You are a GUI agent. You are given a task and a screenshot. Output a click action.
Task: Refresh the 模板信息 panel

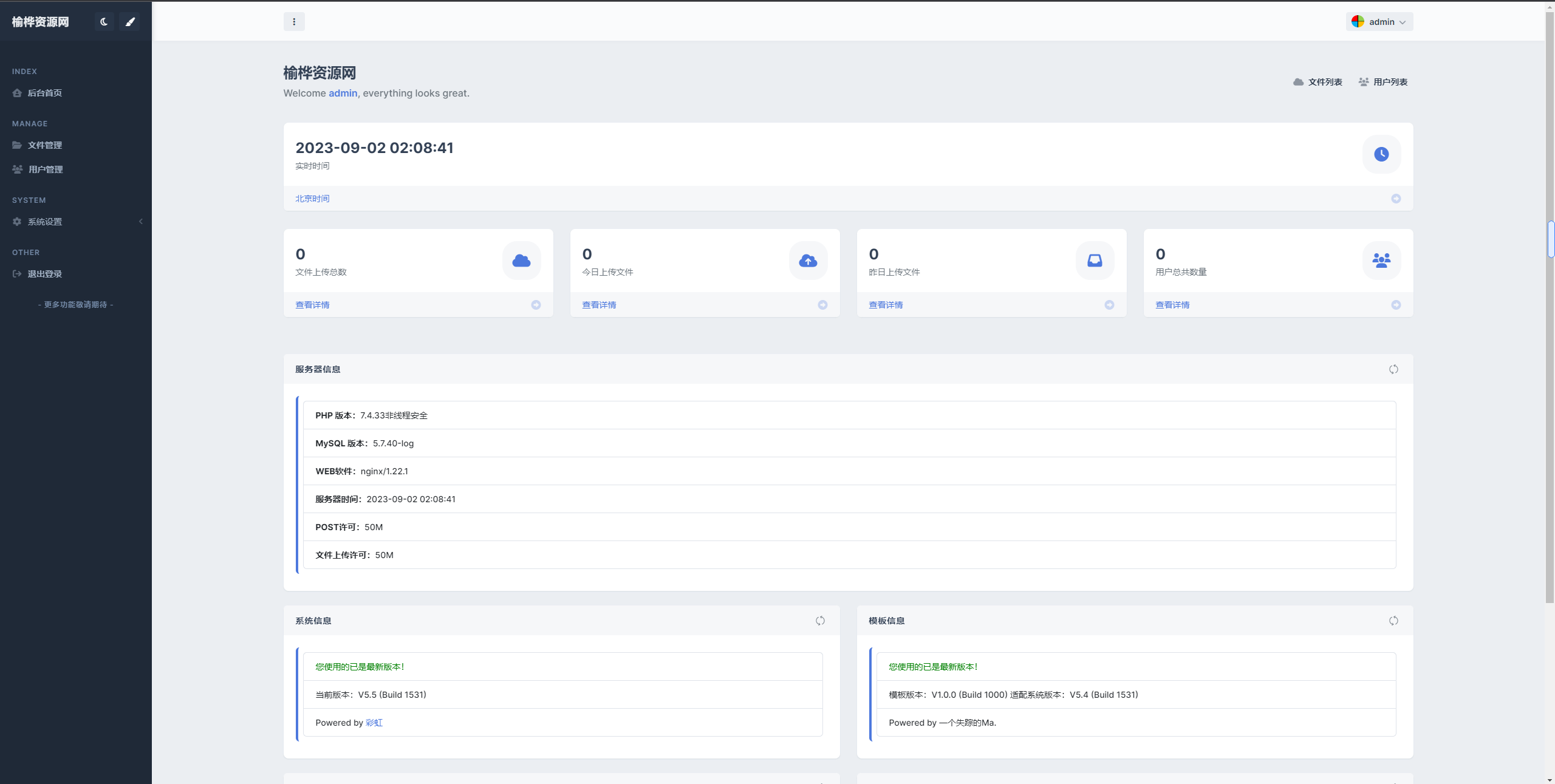click(1393, 621)
